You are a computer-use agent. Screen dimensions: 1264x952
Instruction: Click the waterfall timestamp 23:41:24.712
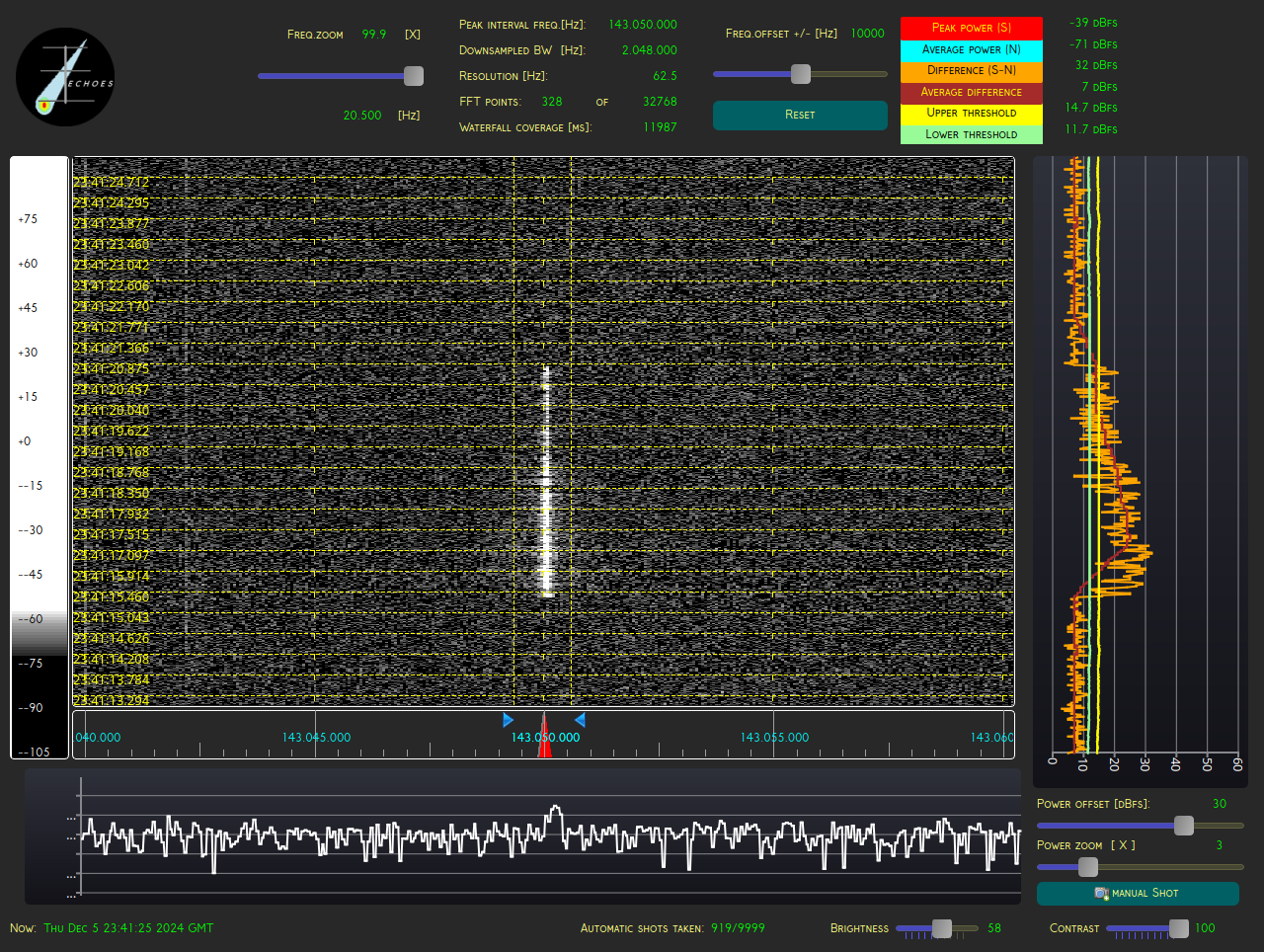[x=111, y=182]
